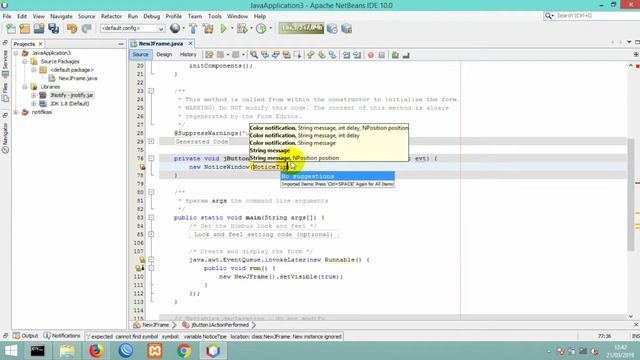Select the No suggestions completion item

tap(338, 176)
